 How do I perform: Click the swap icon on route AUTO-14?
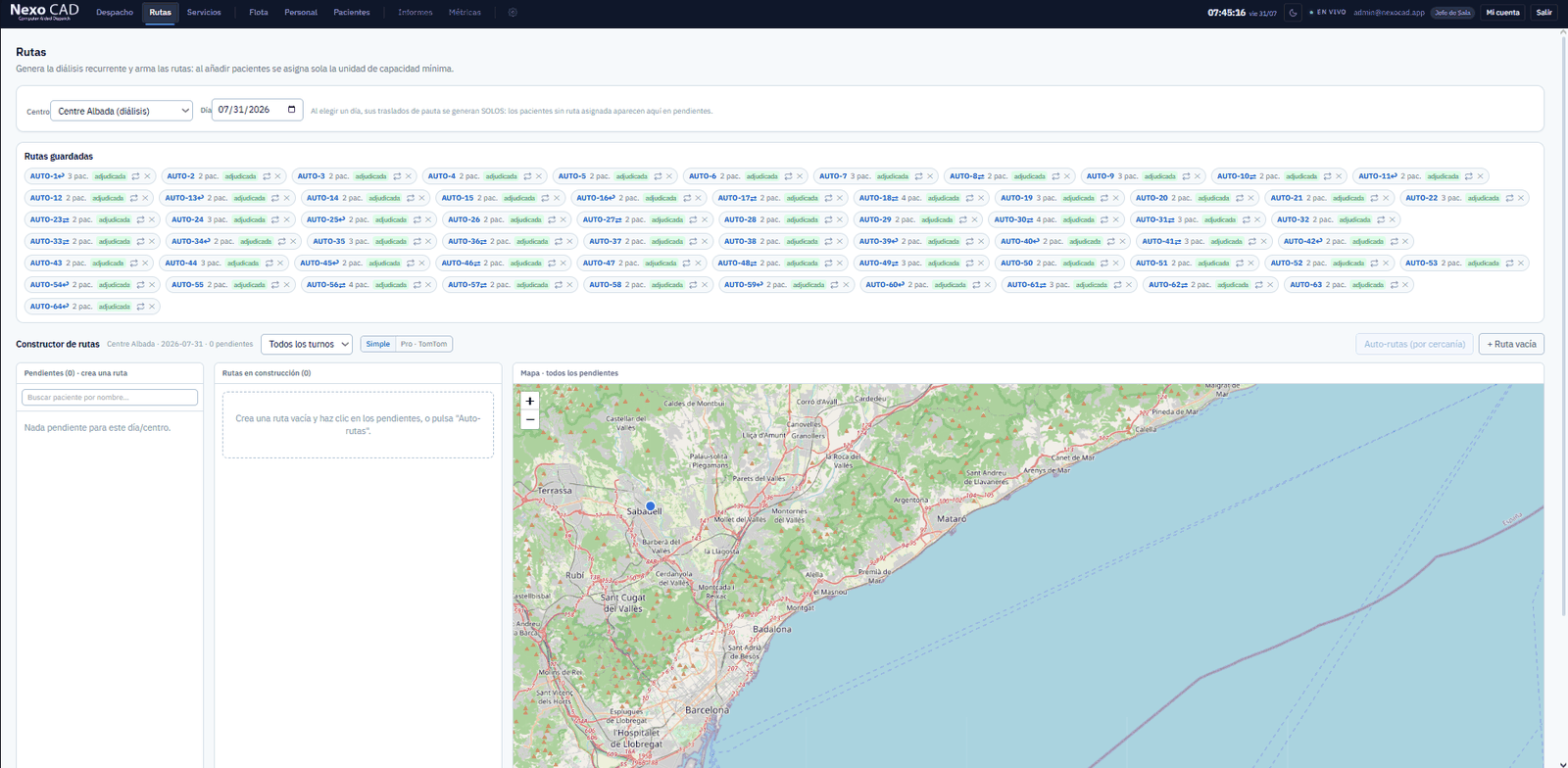tap(411, 198)
